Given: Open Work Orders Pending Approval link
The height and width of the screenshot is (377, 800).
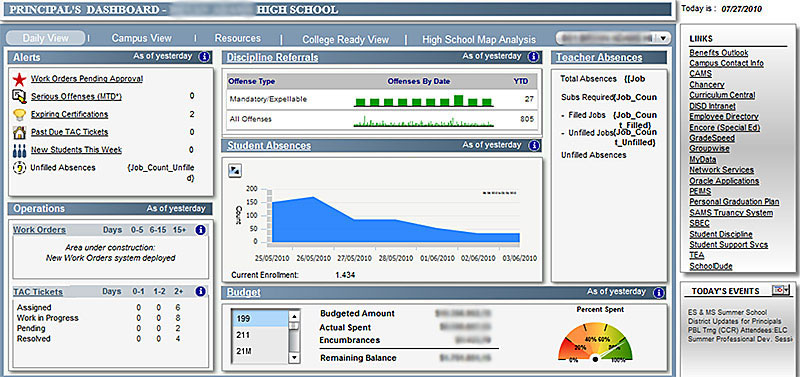Looking at the screenshot, I should (x=87, y=79).
